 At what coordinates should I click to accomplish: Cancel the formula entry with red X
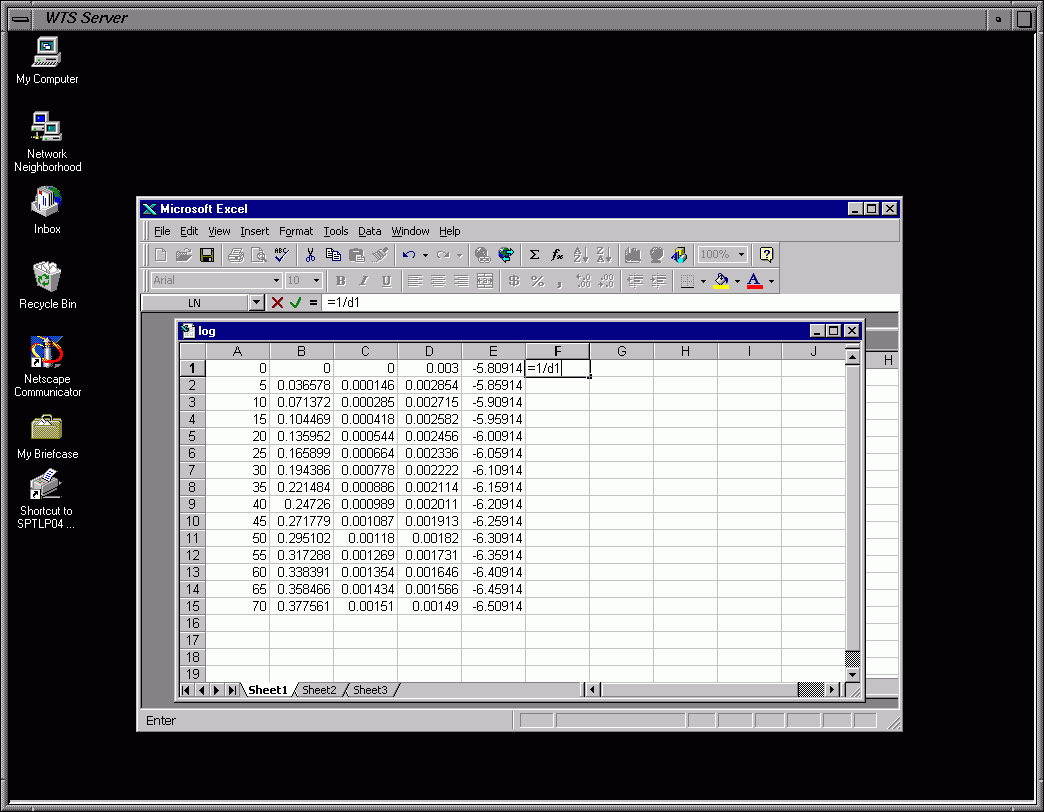(x=277, y=302)
